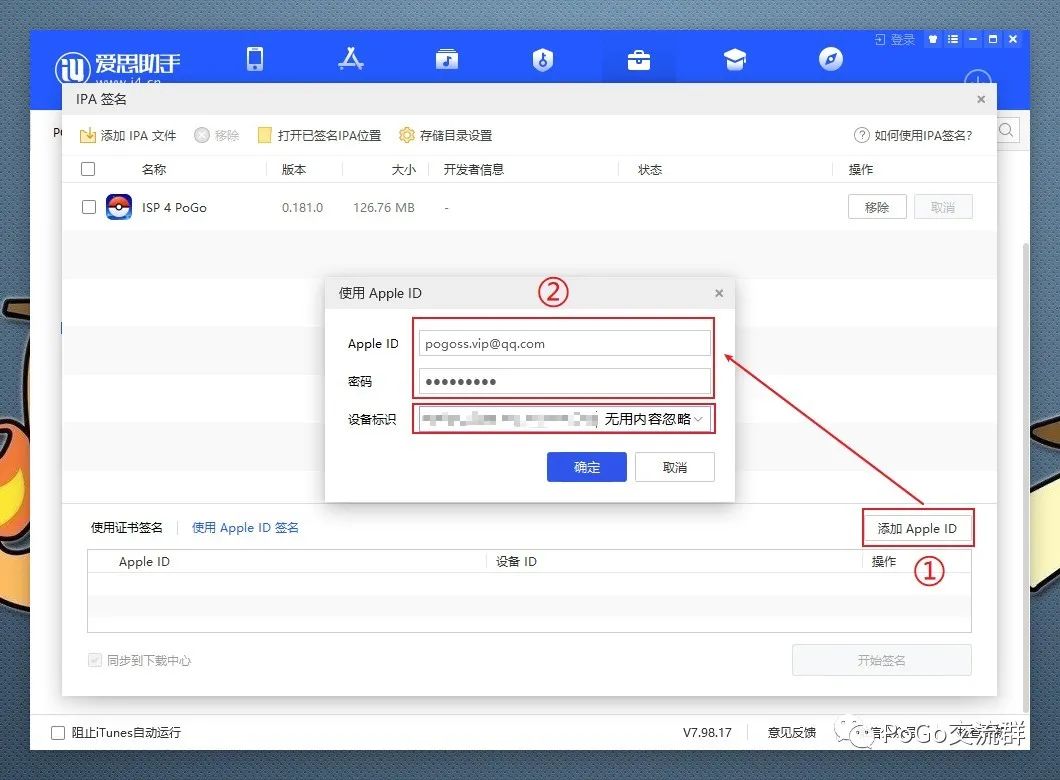This screenshot has width=1060, height=780.
Task: Open the tutorials graduation cap tab icon
Action: point(735,60)
